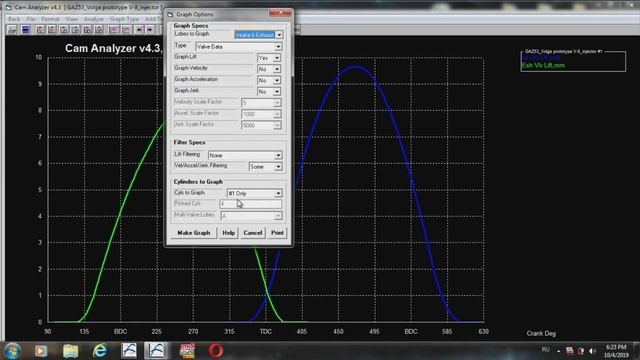Open the File menu
Image resolution: width=640 pixels, height=360 pixels.
click(31, 19)
